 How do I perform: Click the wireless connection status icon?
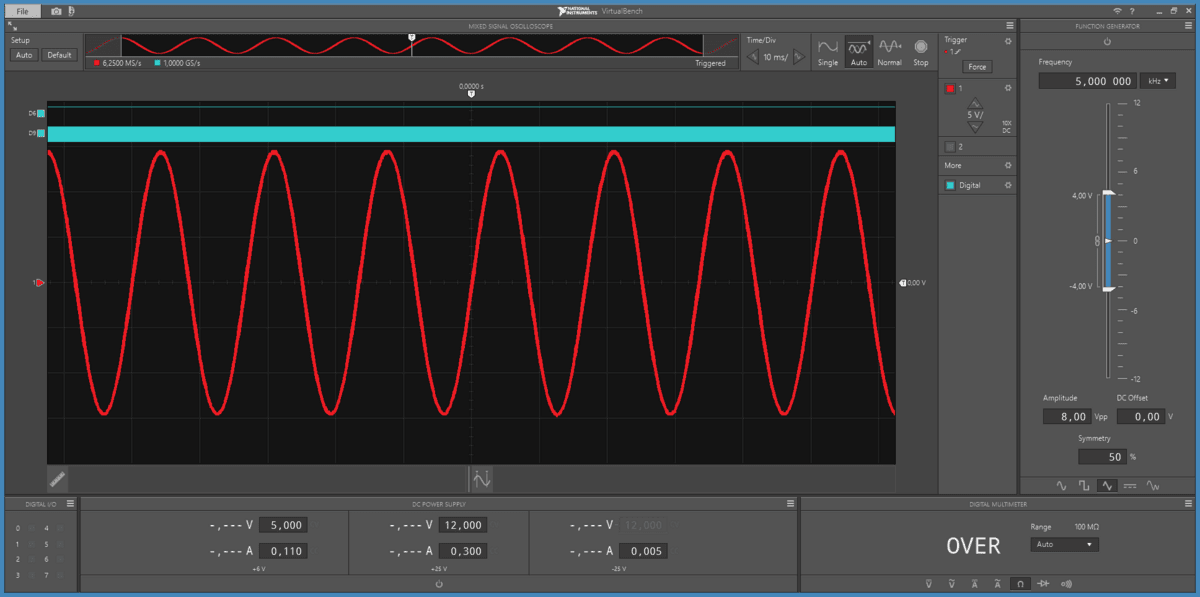[1117, 11]
